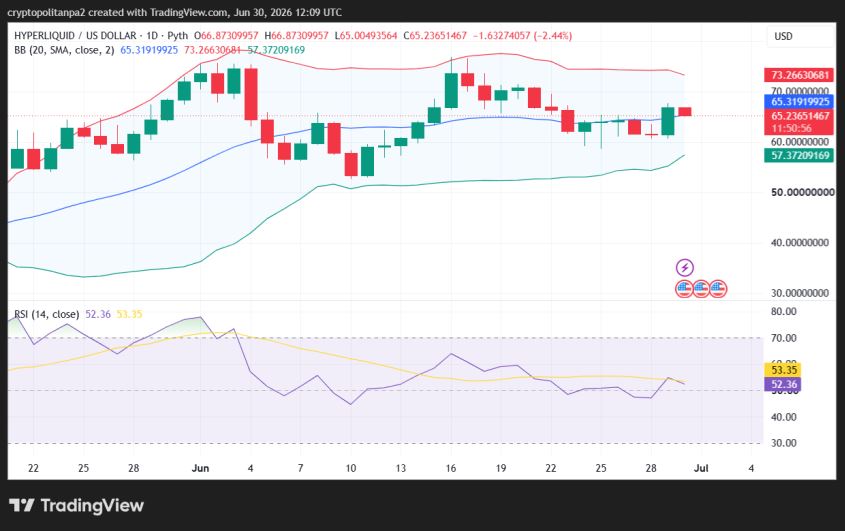Click the red 65.23651467 current price label
The height and width of the screenshot is (531, 845).
[799, 116]
